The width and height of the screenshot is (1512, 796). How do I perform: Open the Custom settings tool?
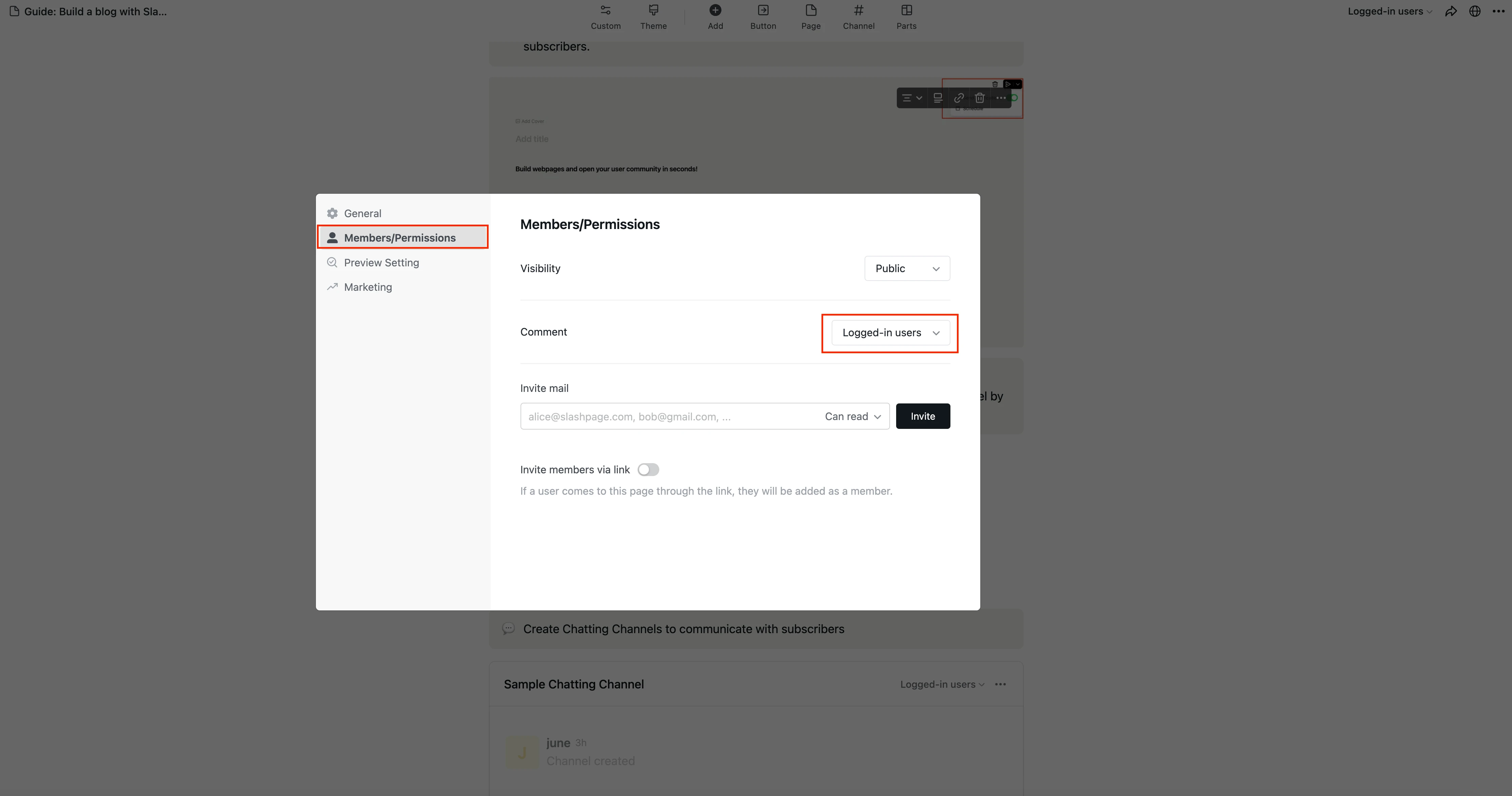coord(605,18)
